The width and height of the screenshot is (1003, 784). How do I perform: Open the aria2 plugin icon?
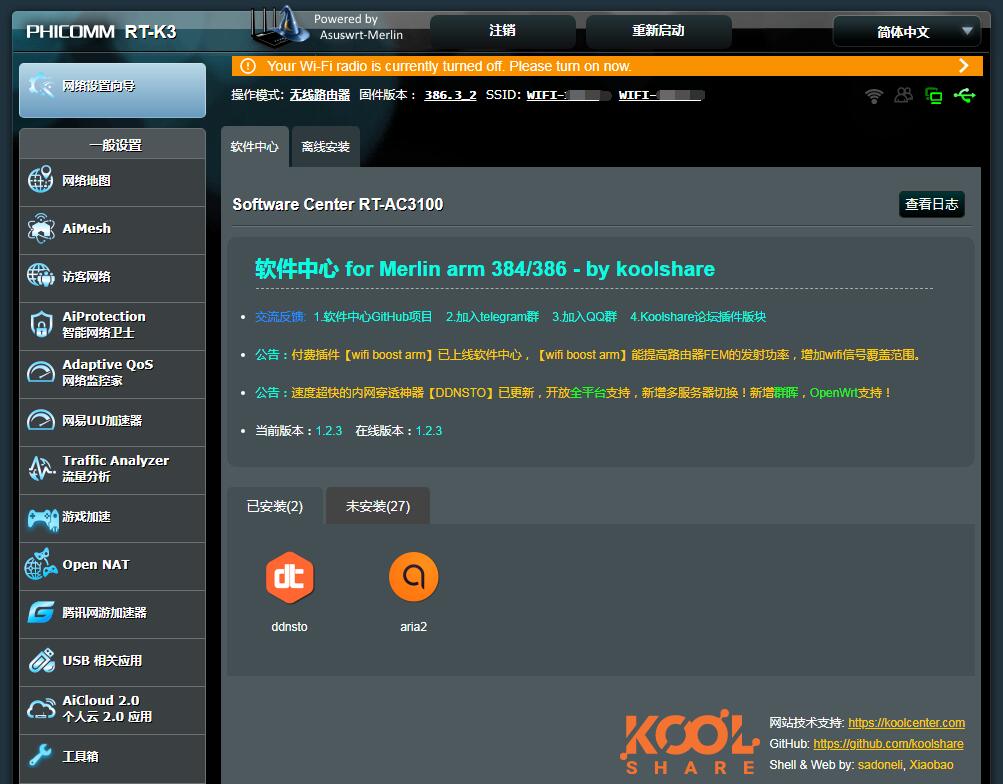(x=413, y=577)
